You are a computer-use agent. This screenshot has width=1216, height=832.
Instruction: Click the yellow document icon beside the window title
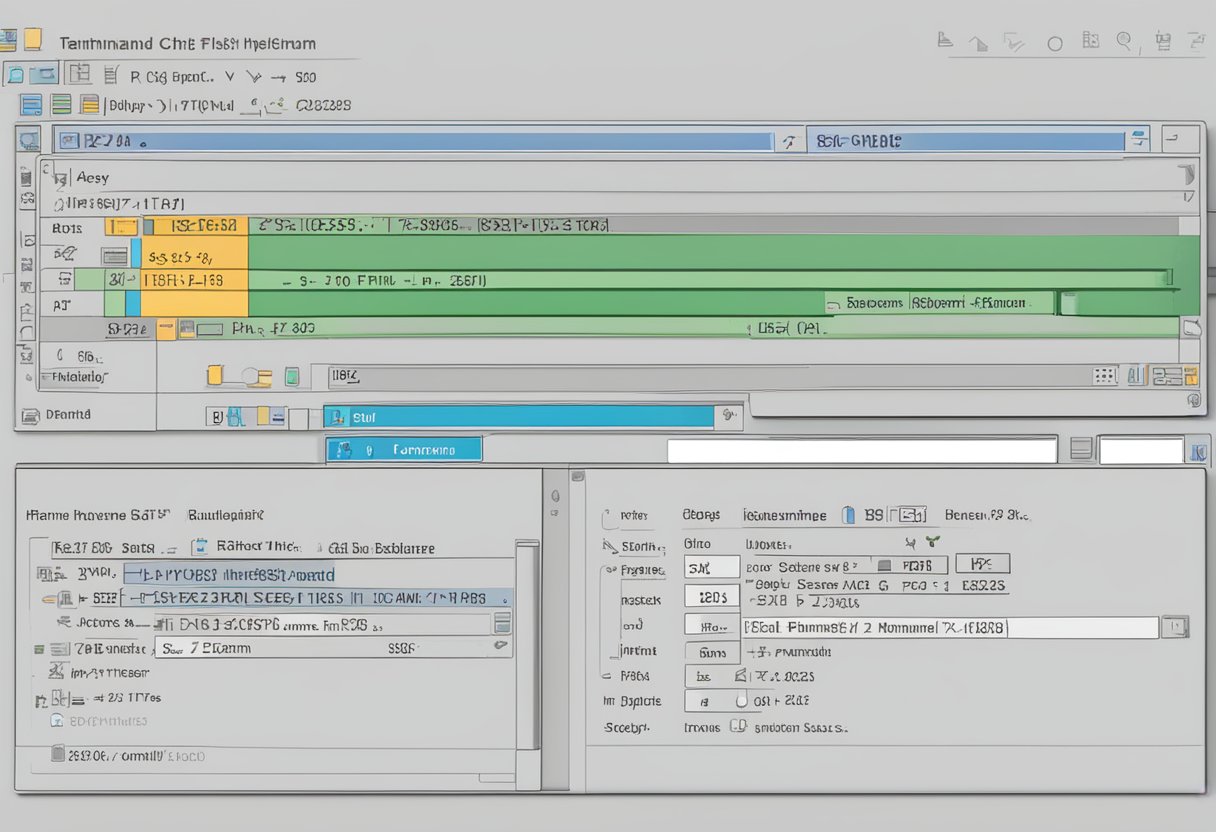click(x=33, y=39)
